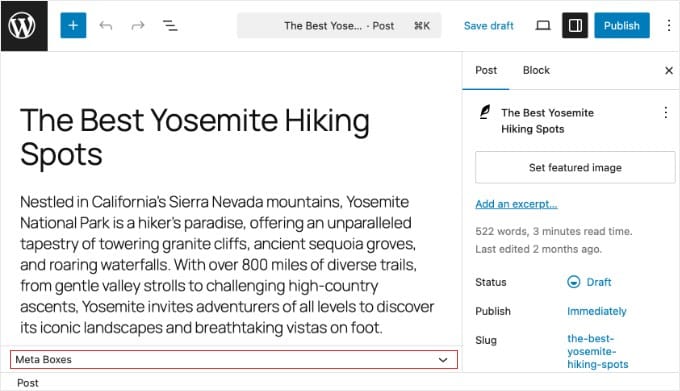Click inside the intro paragraph block
The height and width of the screenshot is (391, 680).
click(227, 264)
